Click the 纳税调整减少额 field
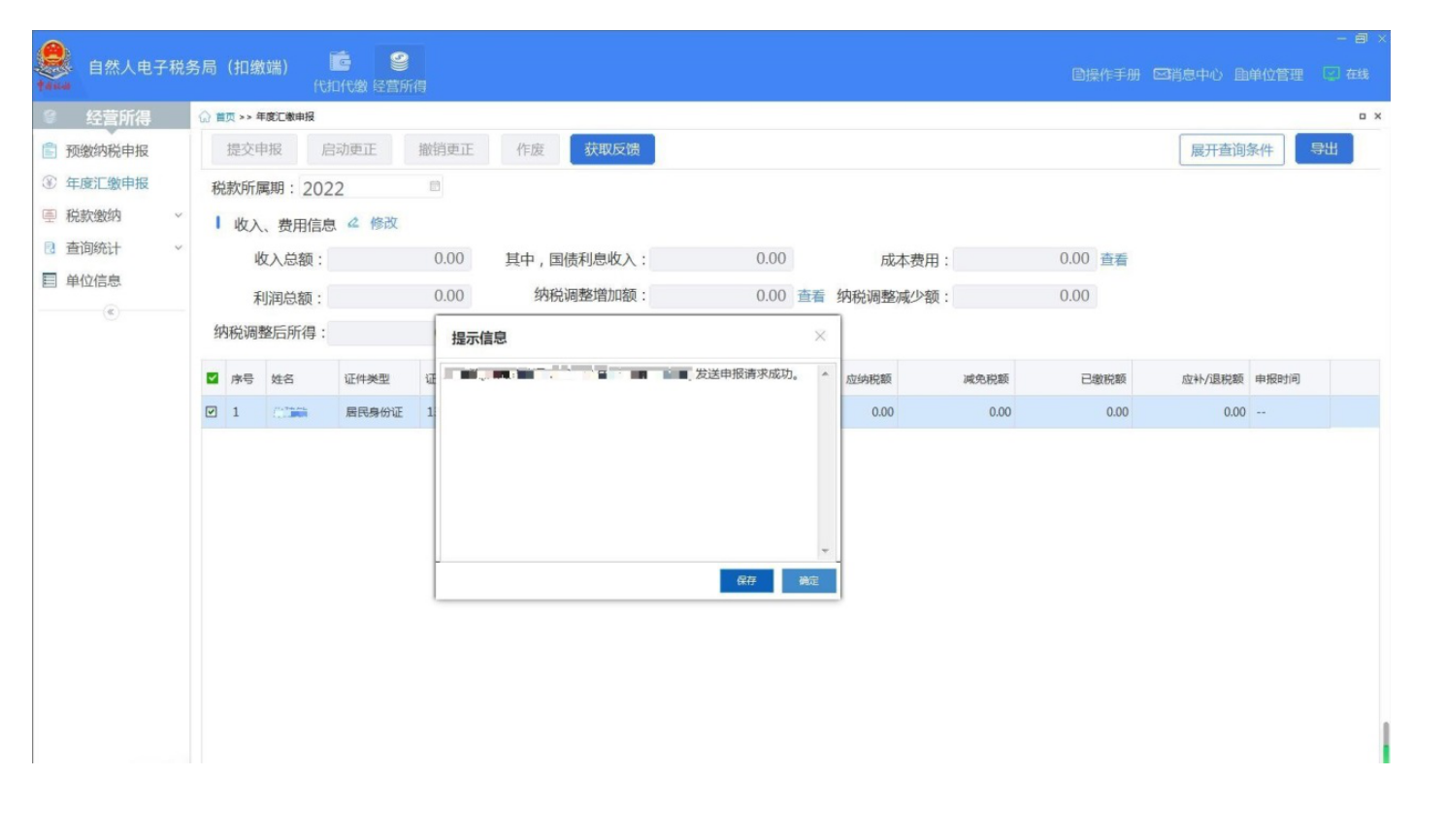Screen dimensions: 1446x840 point(1025,296)
